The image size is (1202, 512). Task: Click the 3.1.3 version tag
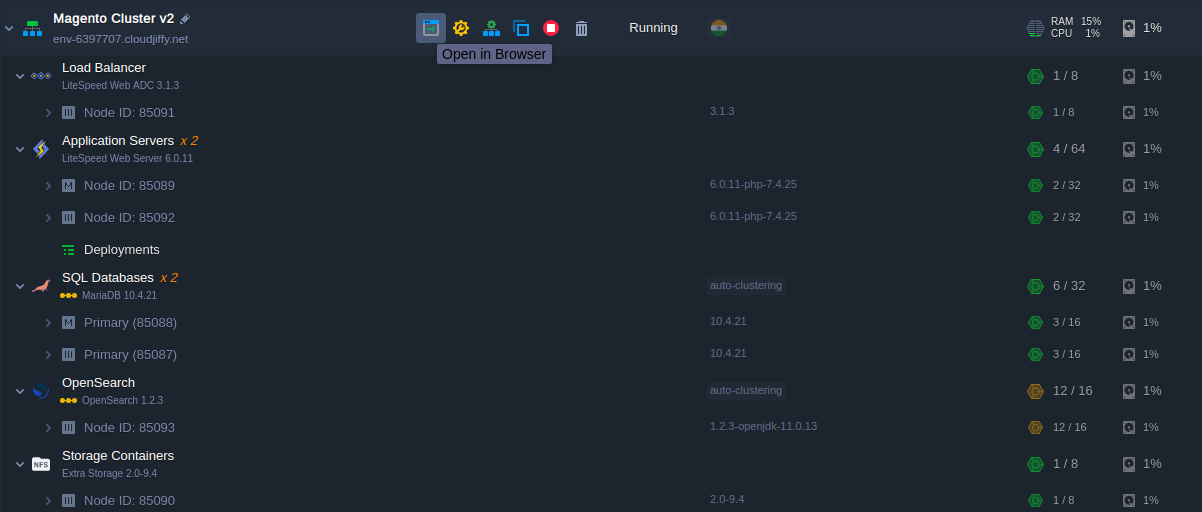point(722,111)
